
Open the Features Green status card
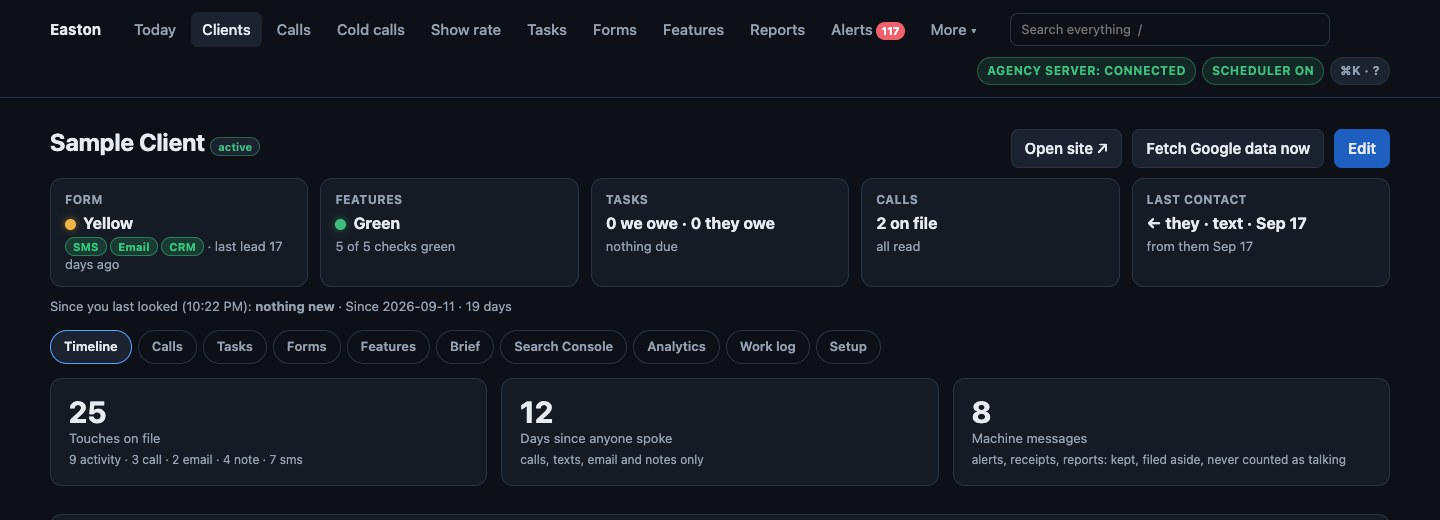[x=449, y=232]
